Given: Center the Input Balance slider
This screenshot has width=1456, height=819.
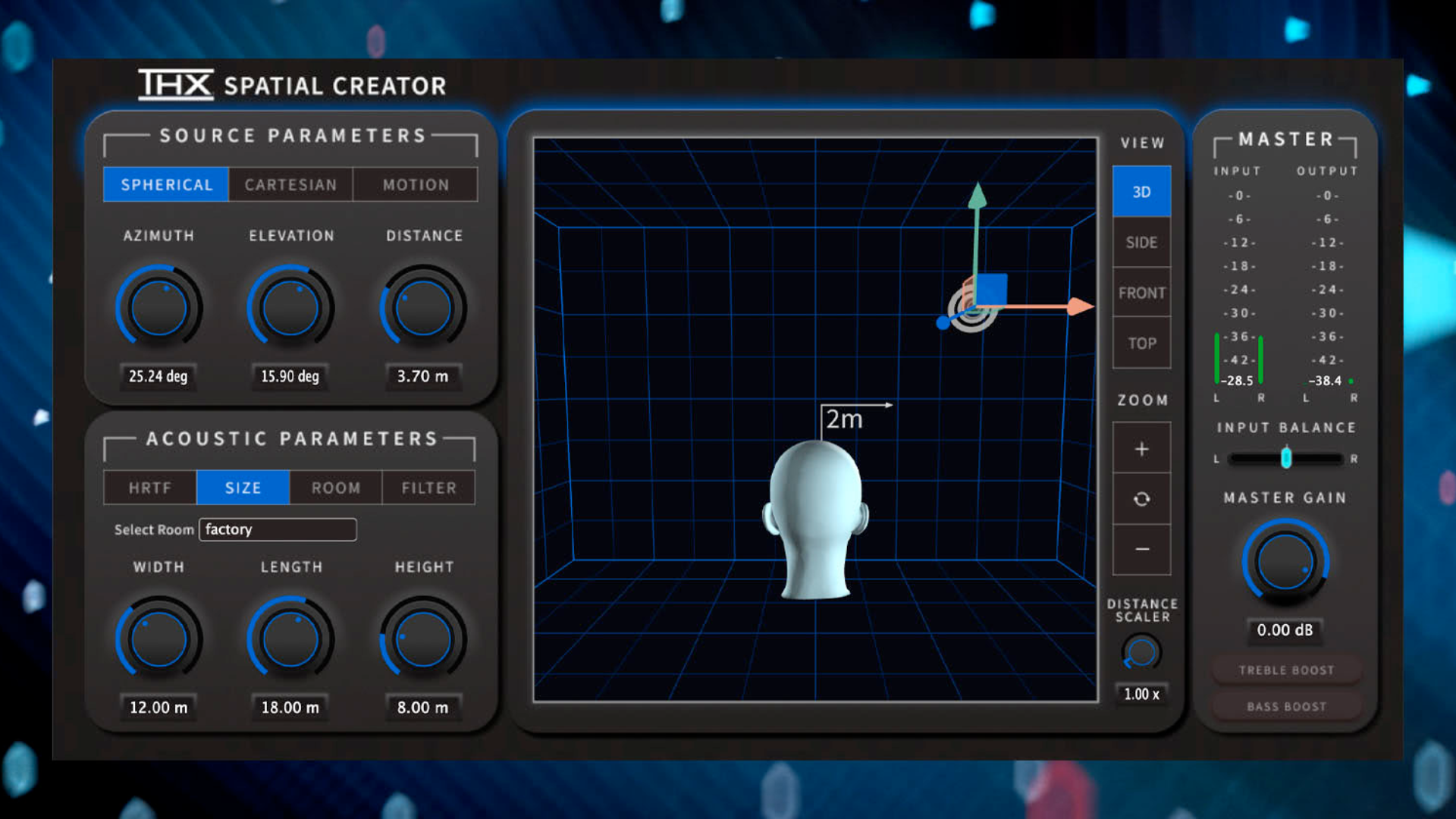Looking at the screenshot, I should point(1285,458).
